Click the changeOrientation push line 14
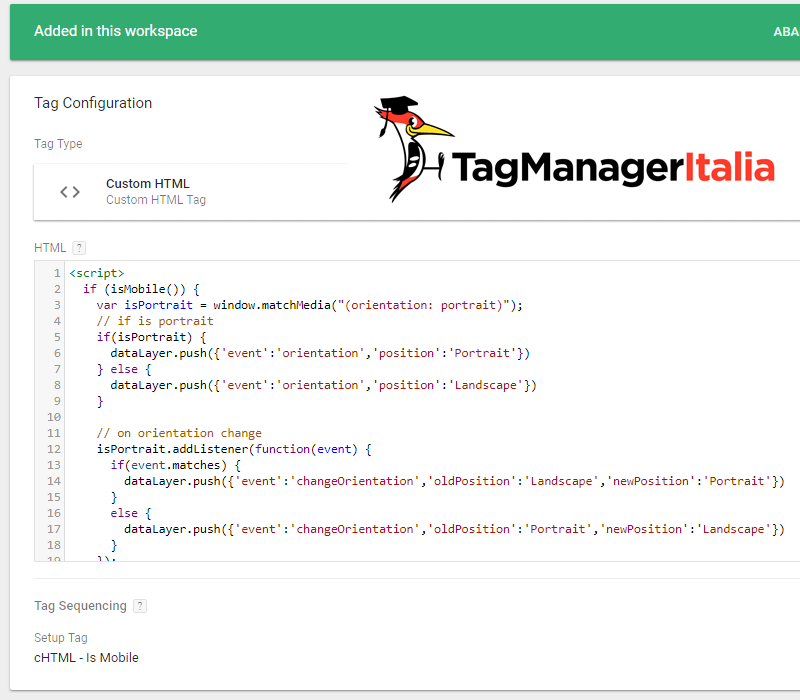 pyautogui.click(x=454, y=481)
